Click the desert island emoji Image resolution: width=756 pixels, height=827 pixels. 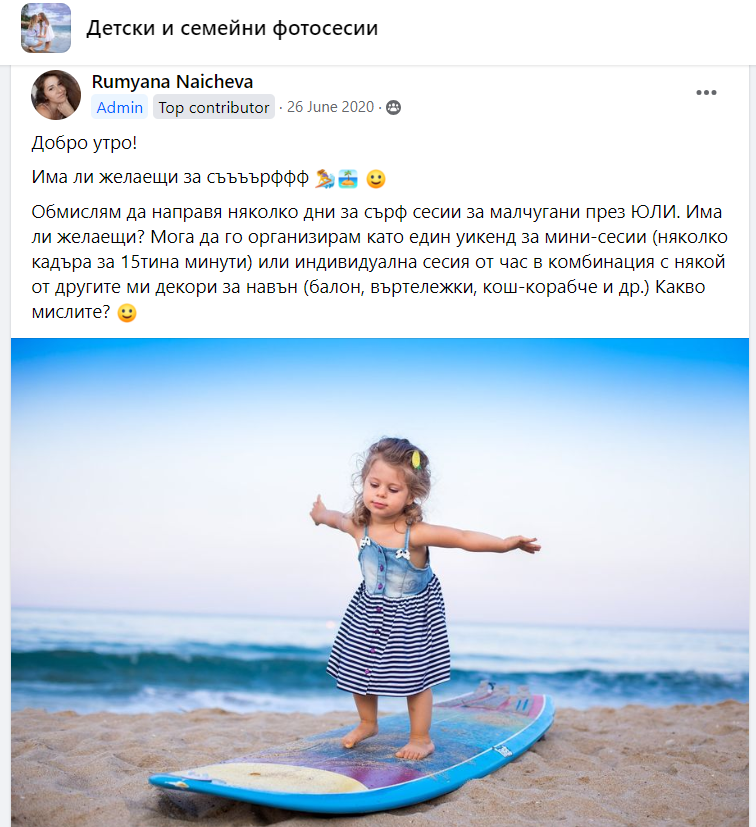point(348,179)
